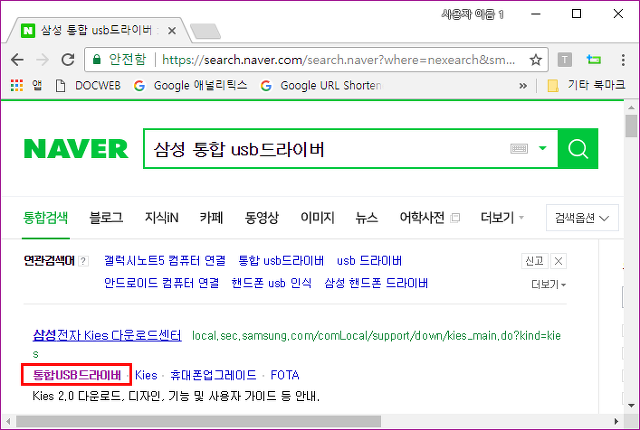Click the horizontal scrollbar left arrow
This screenshot has width=640, height=430.
point(8,421)
